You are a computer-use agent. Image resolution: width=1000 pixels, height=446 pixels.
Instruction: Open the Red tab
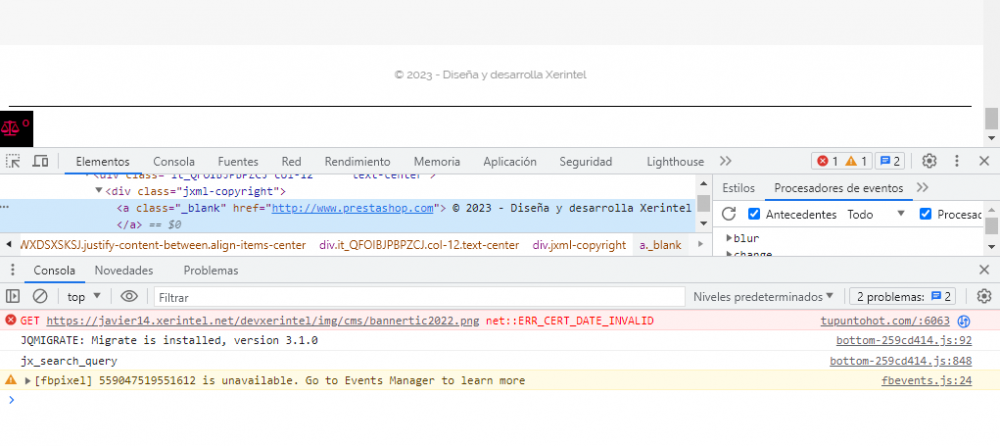(291, 161)
